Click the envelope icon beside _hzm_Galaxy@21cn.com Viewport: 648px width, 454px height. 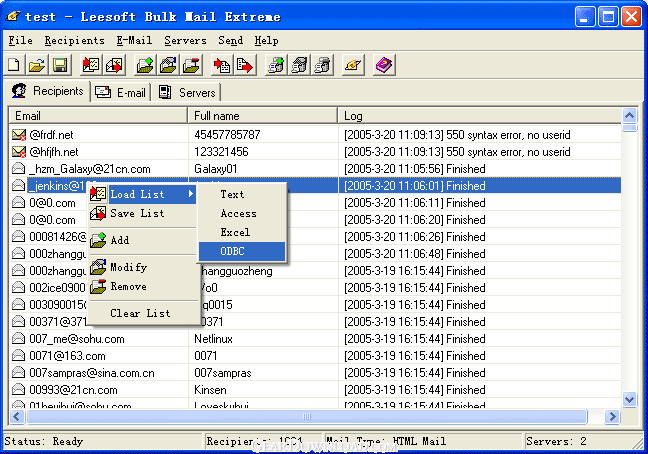(18, 169)
